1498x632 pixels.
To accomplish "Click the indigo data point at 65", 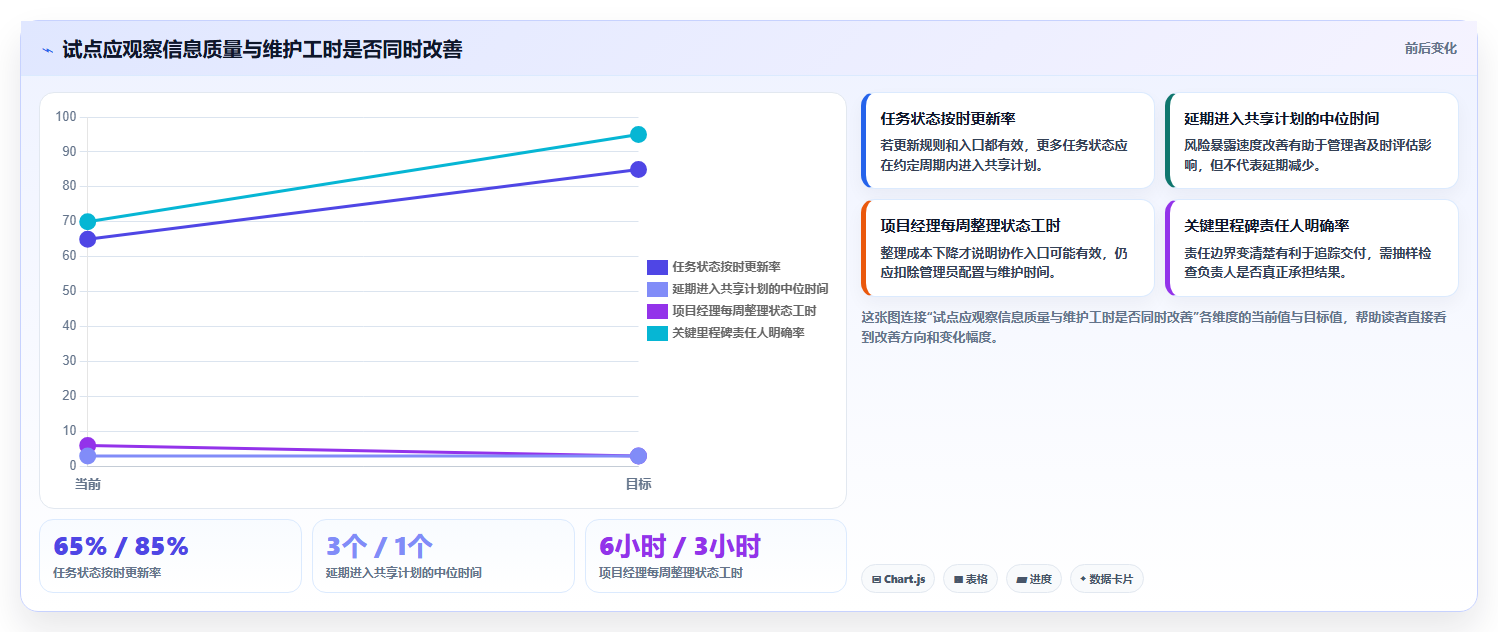I will pos(87,239).
